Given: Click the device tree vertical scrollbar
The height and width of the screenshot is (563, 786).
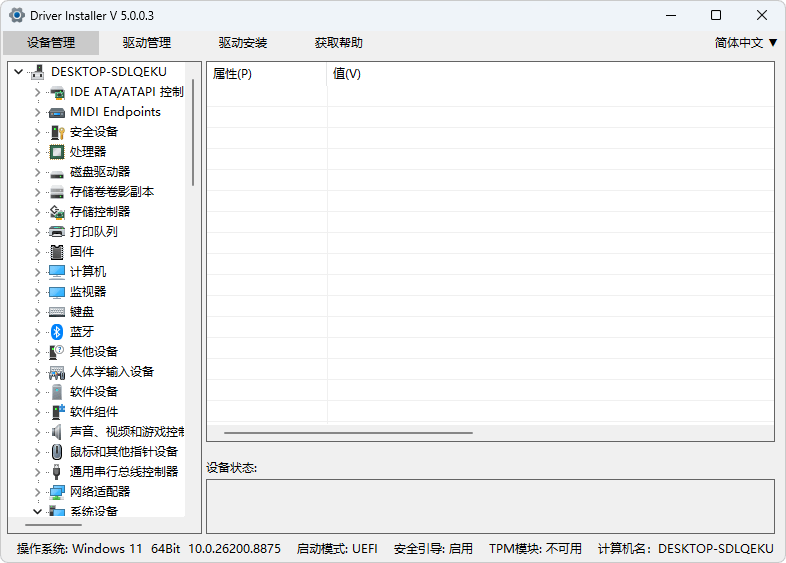Looking at the screenshot, I should [x=193, y=132].
